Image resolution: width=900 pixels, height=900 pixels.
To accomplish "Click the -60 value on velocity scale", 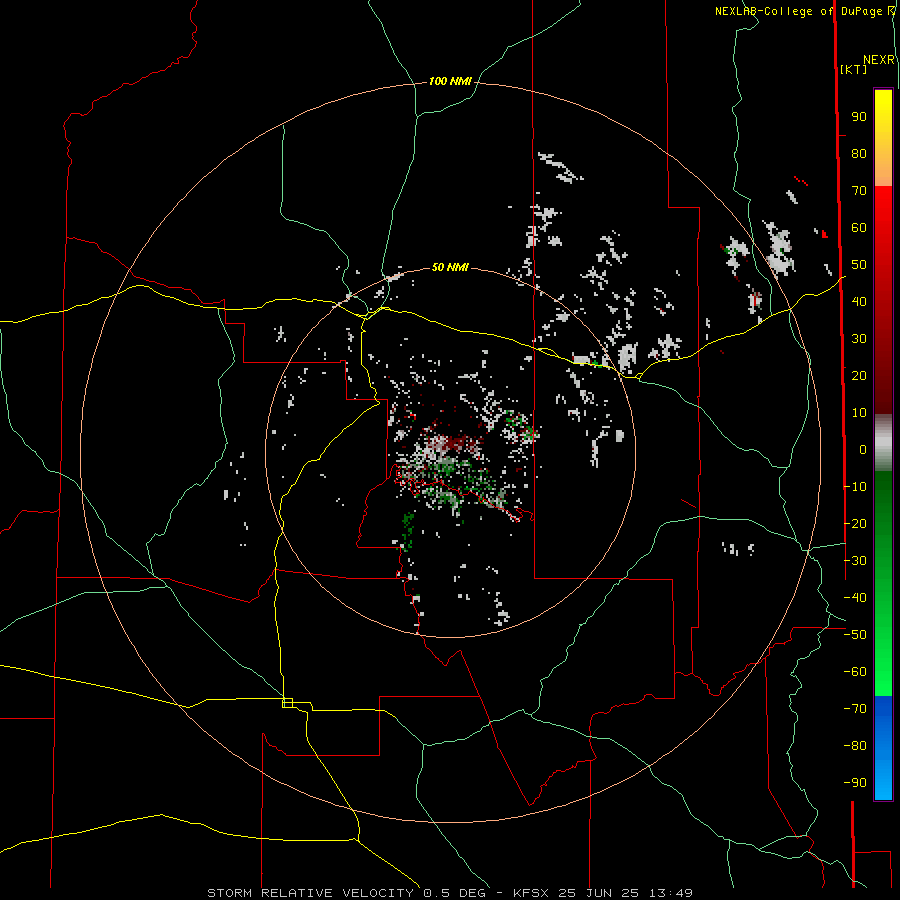I will point(855,672).
